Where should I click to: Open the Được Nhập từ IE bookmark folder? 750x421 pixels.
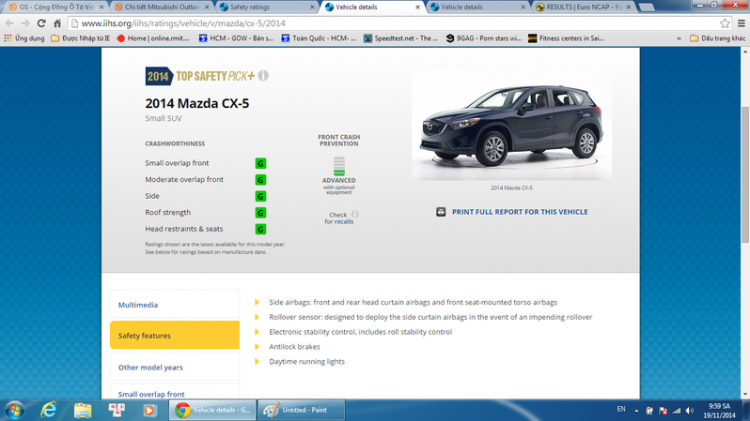80,38
